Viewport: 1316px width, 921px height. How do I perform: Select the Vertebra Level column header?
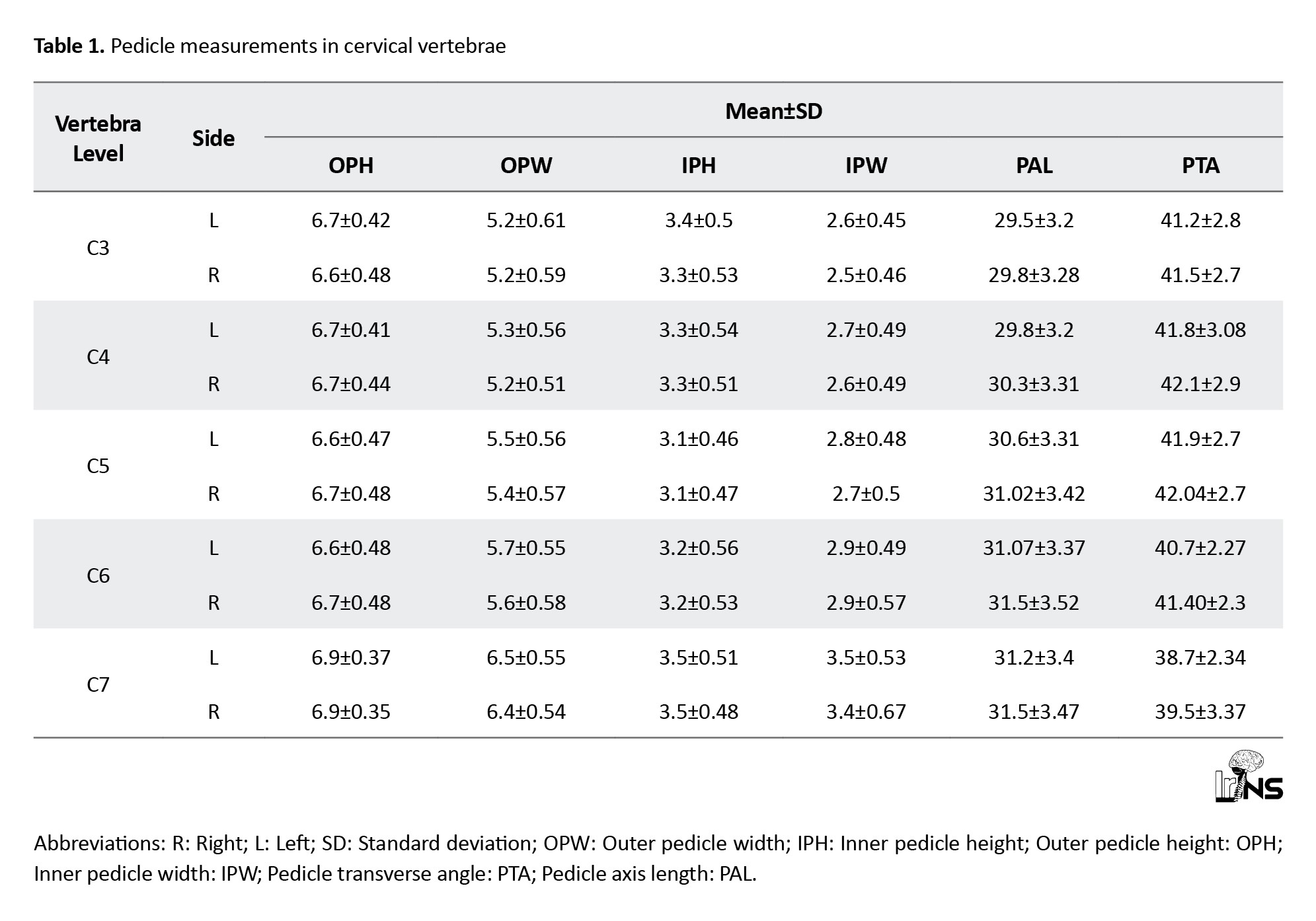[x=98, y=138]
